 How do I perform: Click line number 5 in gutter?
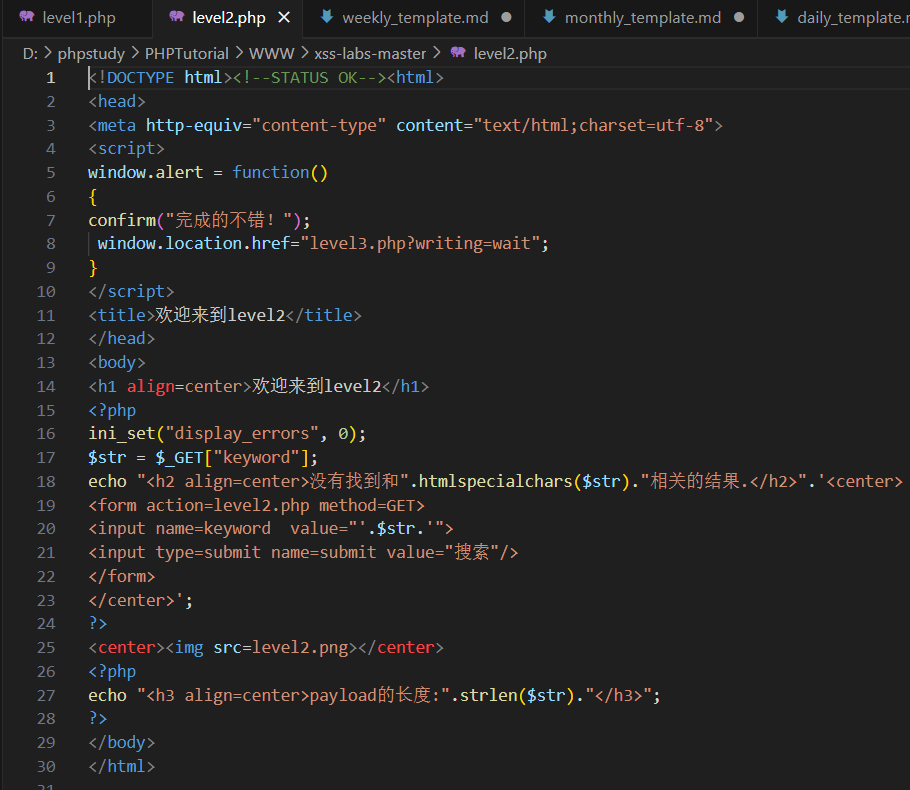coord(50,173)
